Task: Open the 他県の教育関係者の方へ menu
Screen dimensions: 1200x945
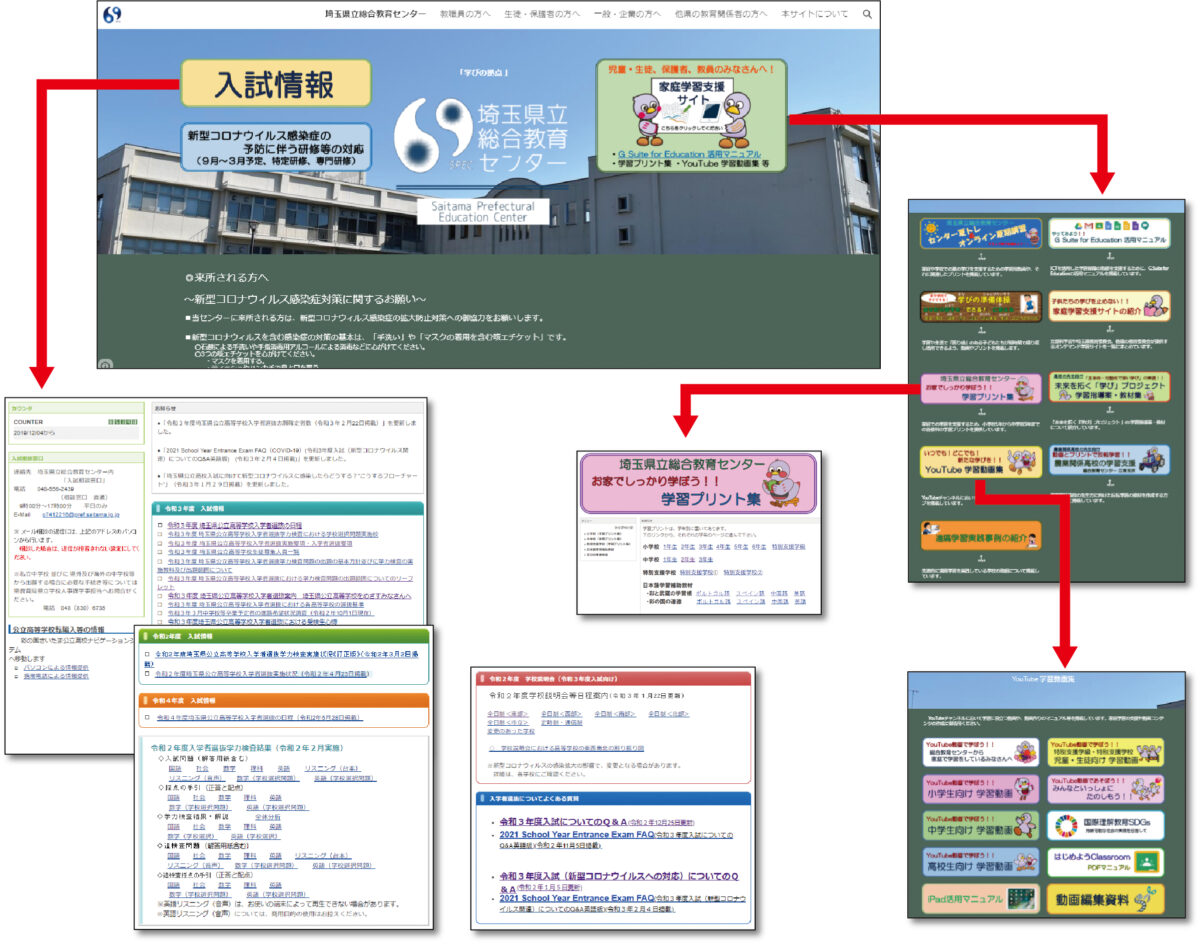Action: point(720,14)
